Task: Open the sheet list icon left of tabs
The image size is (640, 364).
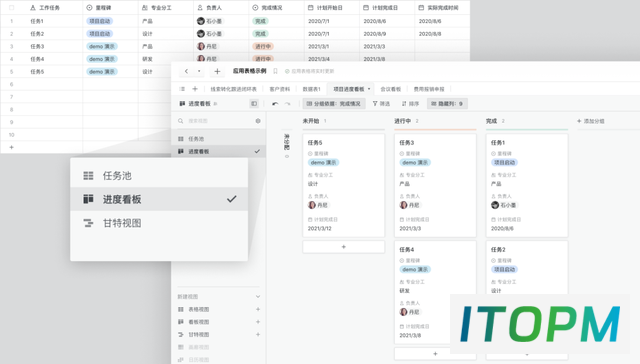Action: point(182,89)
